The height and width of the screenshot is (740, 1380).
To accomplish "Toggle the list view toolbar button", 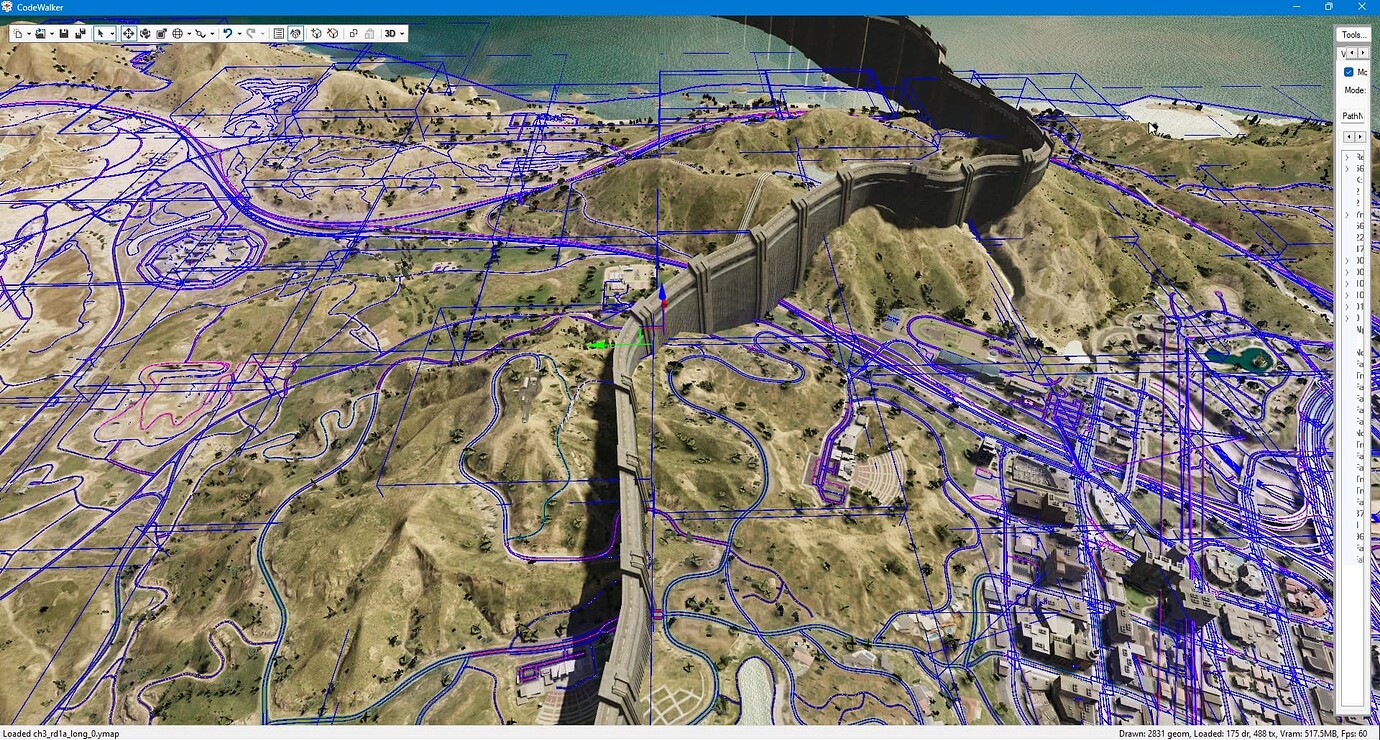I will (x=278, y=33).
